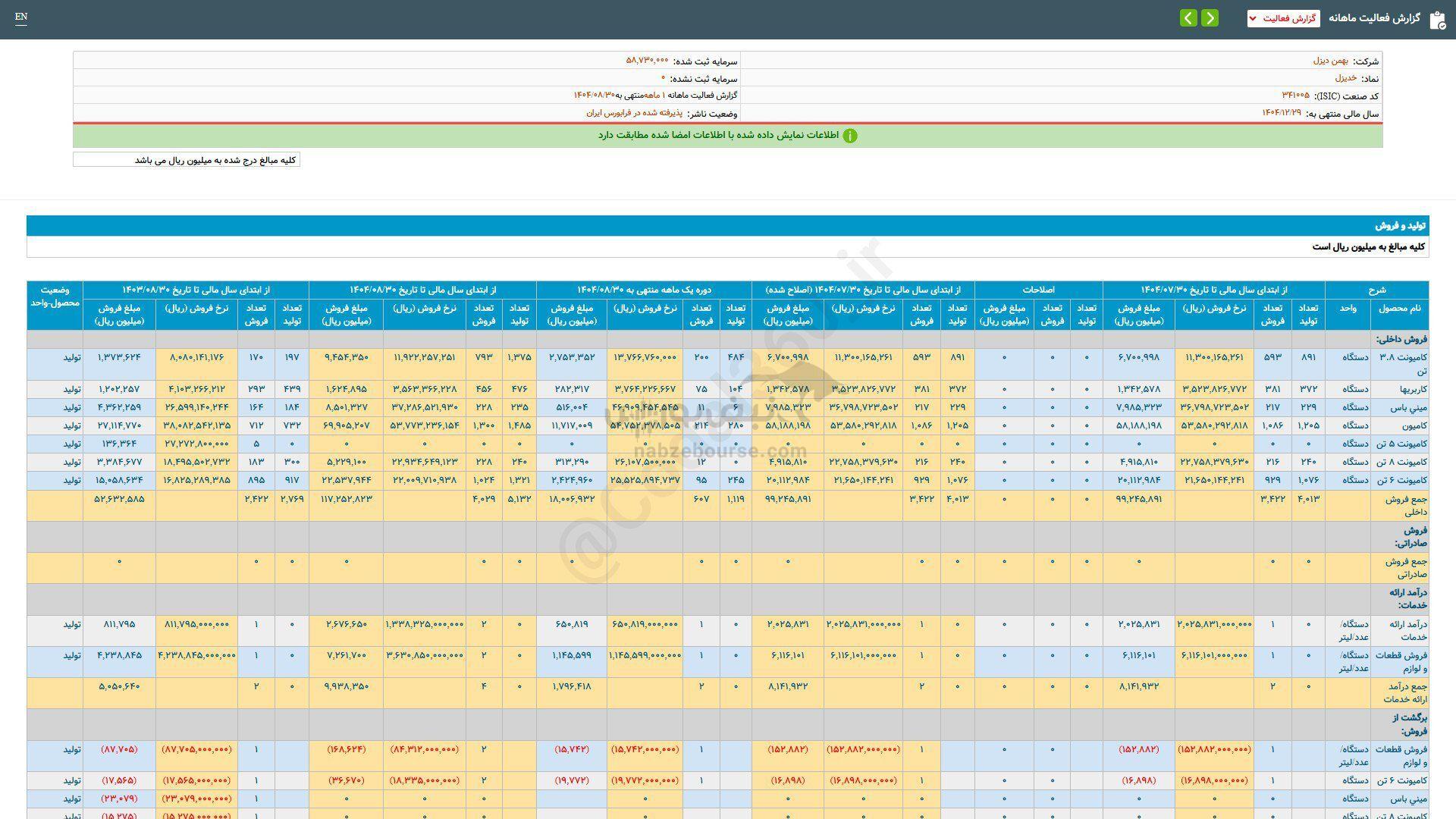The height and width of the screenshot is (819, 1456).
Task: Click the symbol خدیزل link
Action: (1345, 78)
